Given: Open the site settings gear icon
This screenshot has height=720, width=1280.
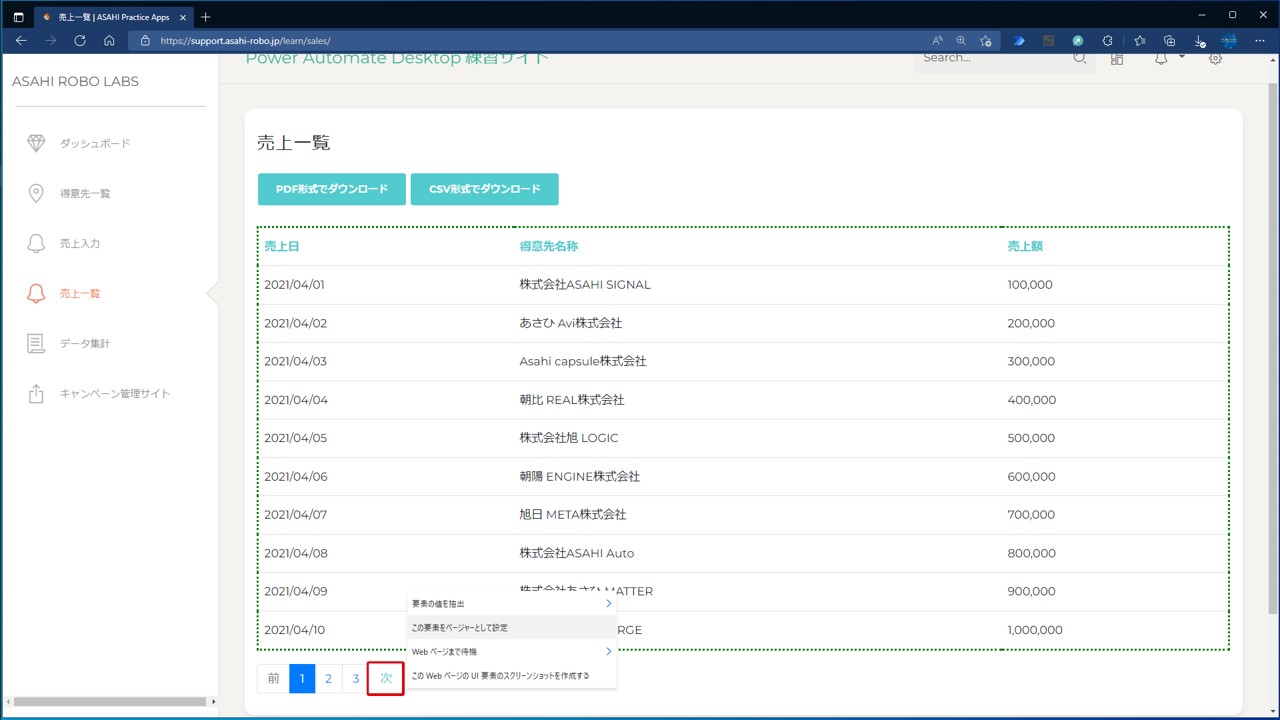Looking at the screenshot, I should coord(1215,58).
